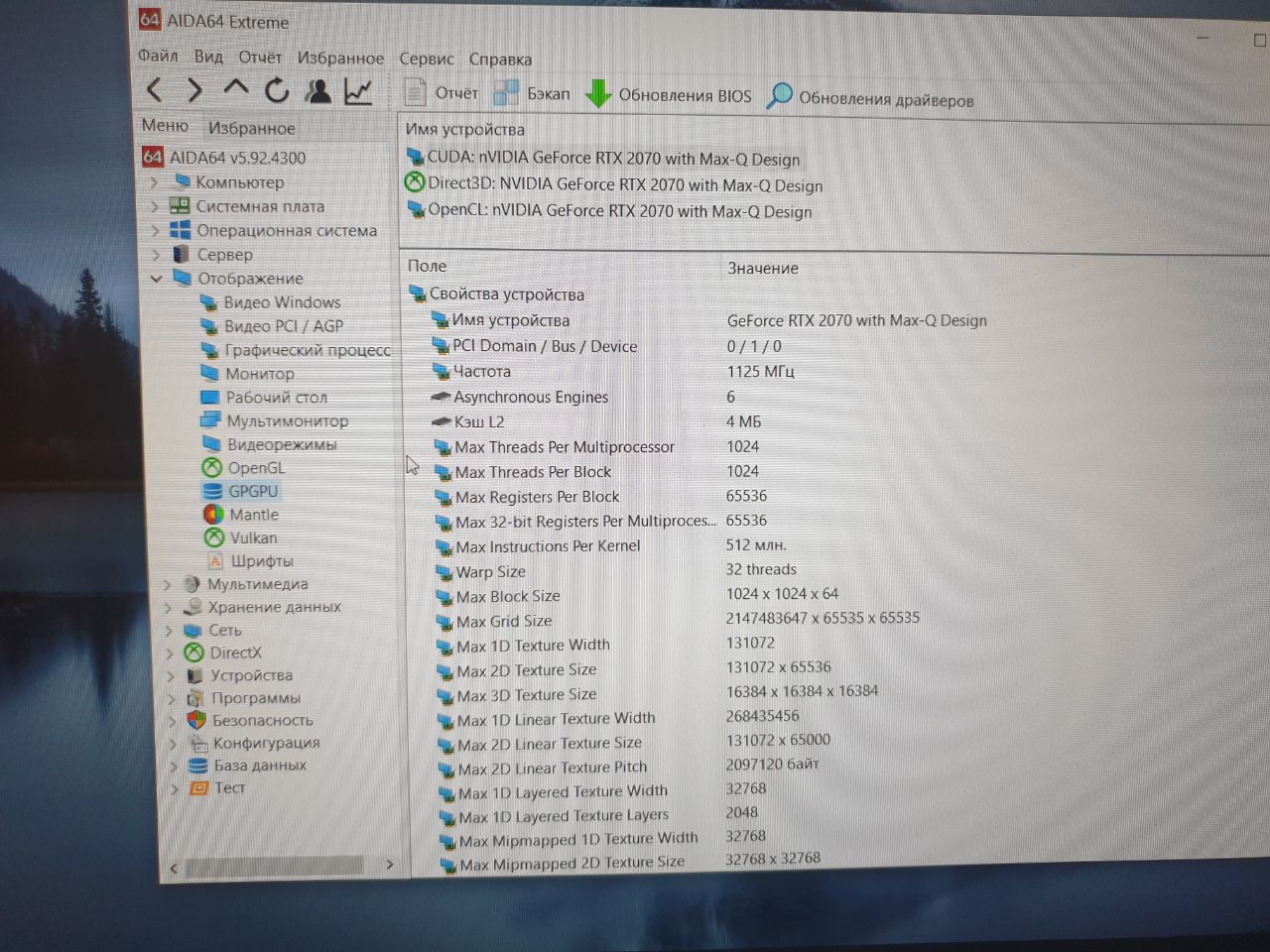
Task: Open the Сервис menu
Action: click(427, 59)
